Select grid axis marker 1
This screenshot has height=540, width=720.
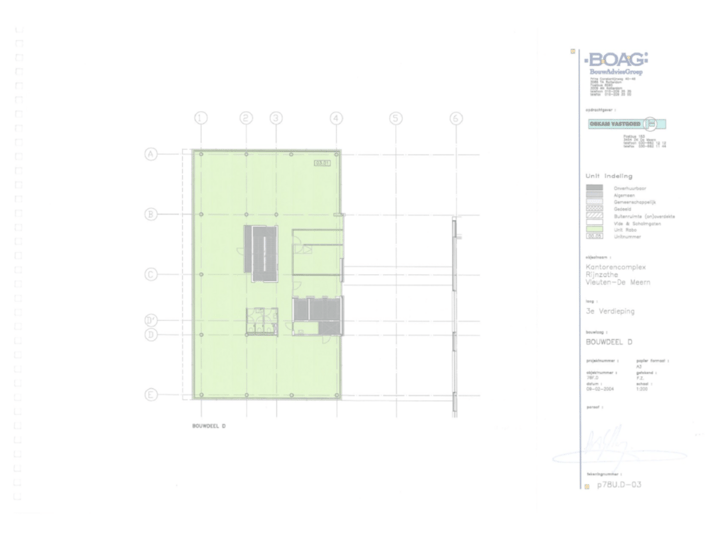(201, 118)
